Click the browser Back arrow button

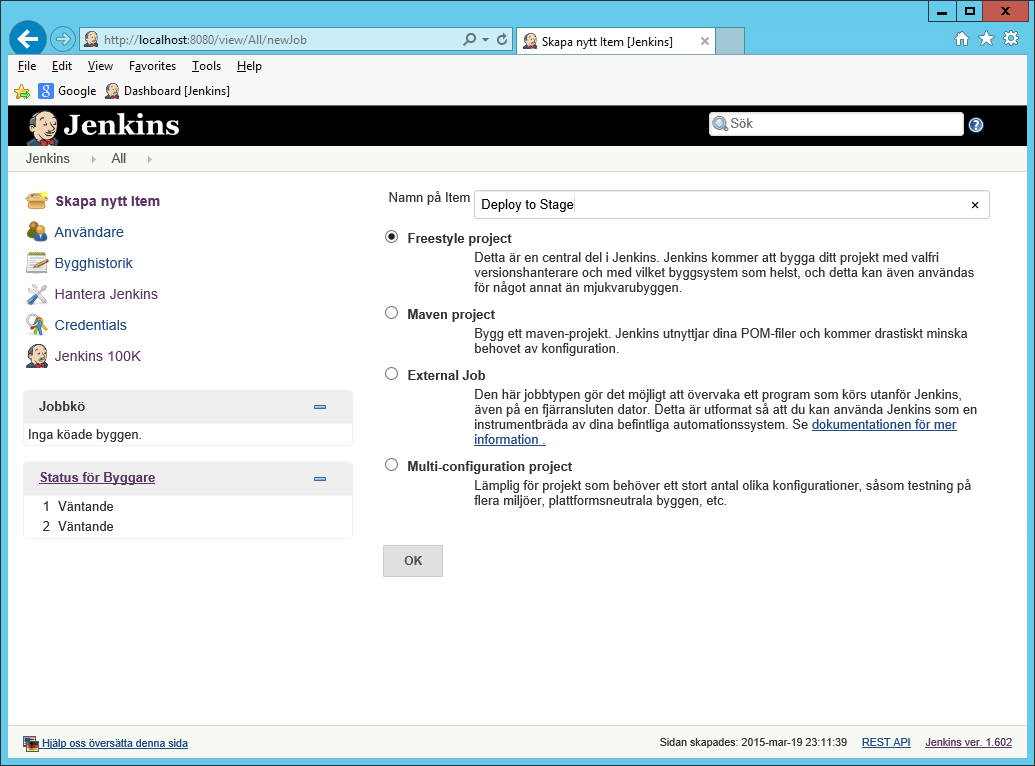(x=28, y=39)
